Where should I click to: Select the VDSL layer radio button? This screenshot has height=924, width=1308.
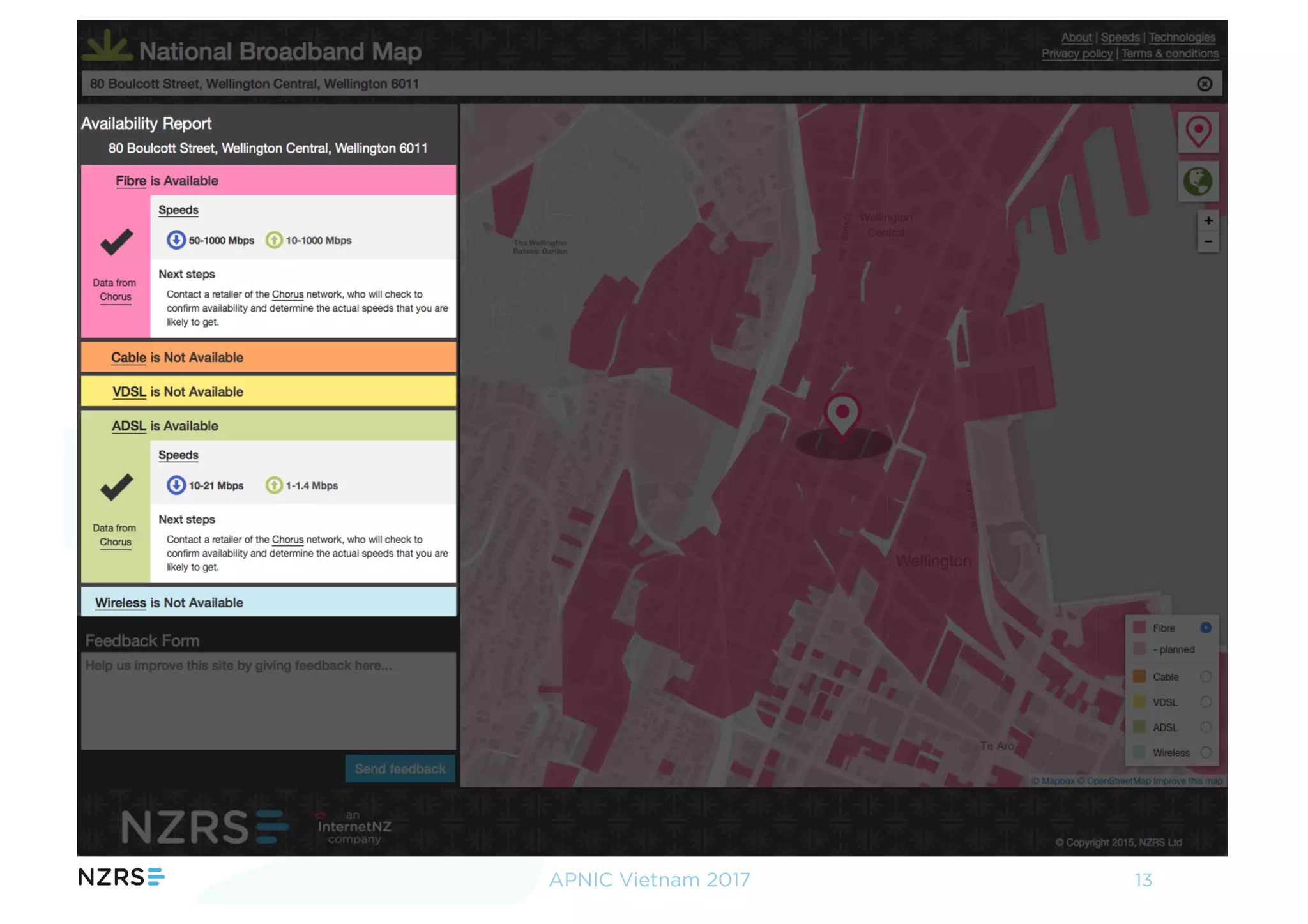coord(1205,702)
